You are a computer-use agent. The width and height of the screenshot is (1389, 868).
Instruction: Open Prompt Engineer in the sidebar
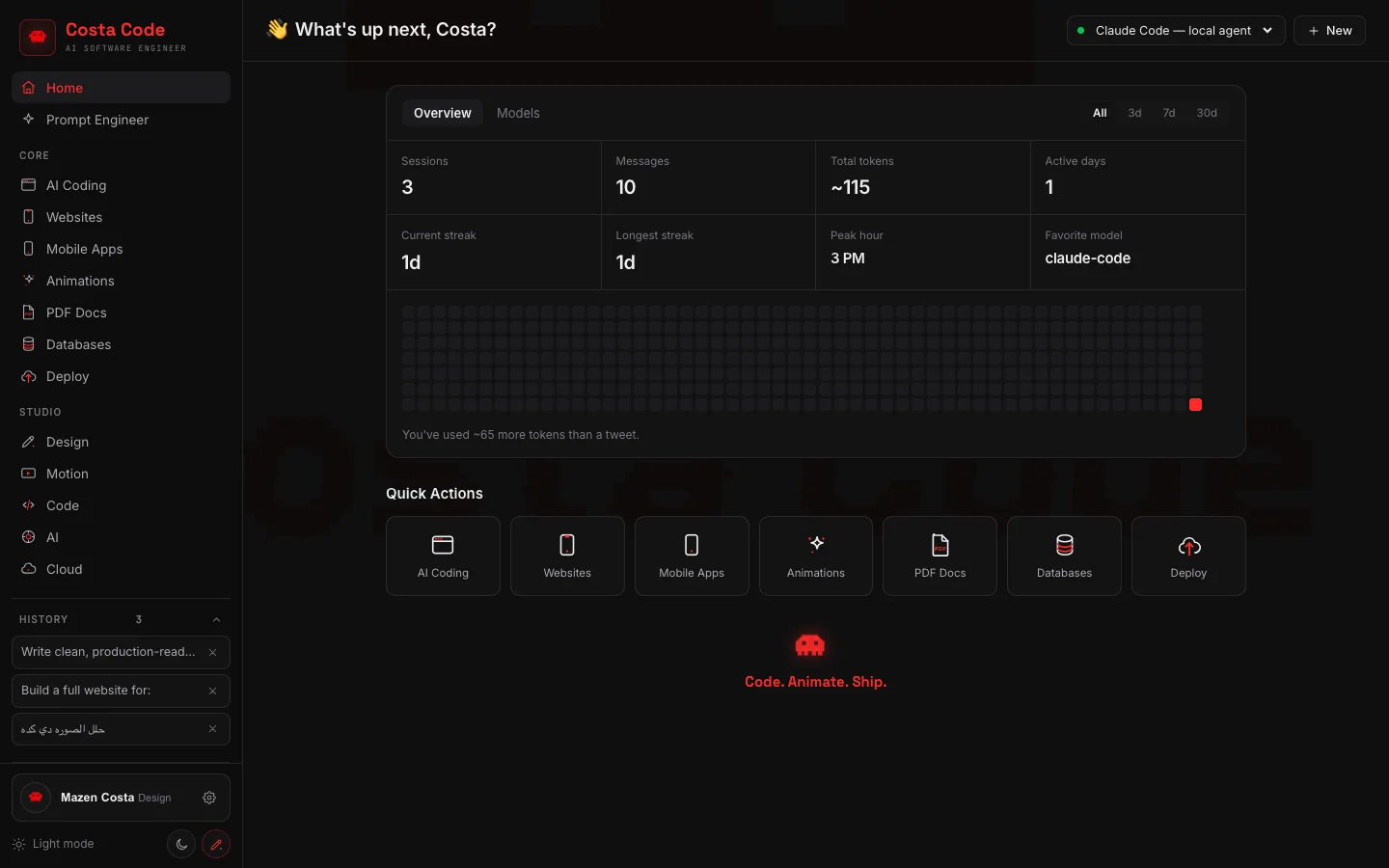coord(121,120)
